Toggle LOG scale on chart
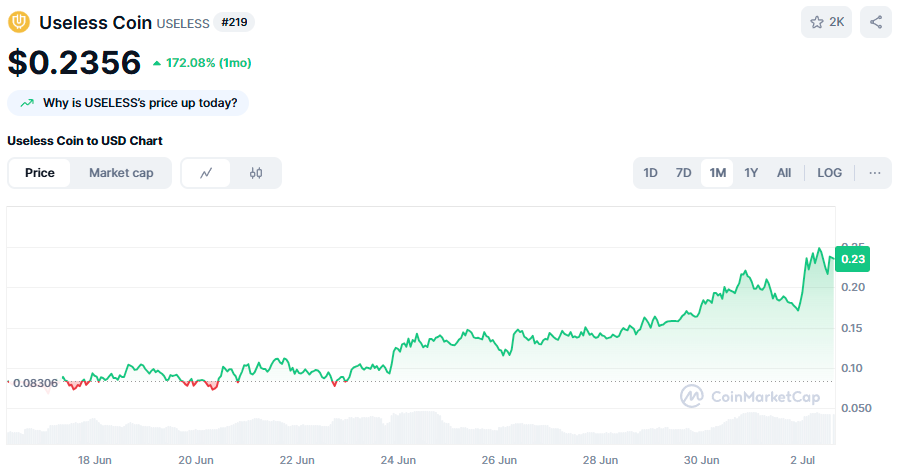This screenshot has width=897, height=473. (829, 173)
